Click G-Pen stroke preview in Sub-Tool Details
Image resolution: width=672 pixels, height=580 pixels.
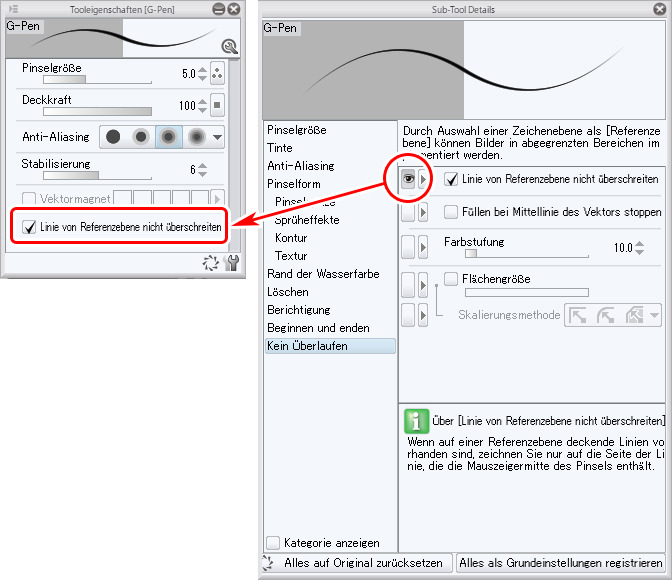[x=464, y=70]
